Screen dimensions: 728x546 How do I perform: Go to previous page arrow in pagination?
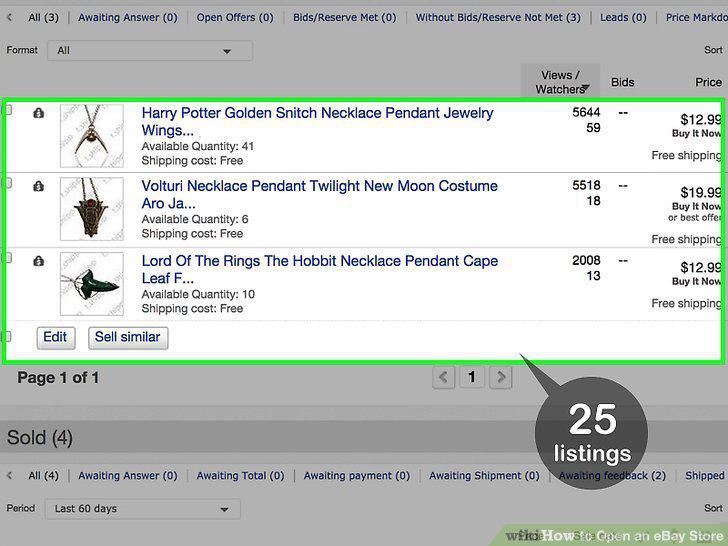[443, 377]
